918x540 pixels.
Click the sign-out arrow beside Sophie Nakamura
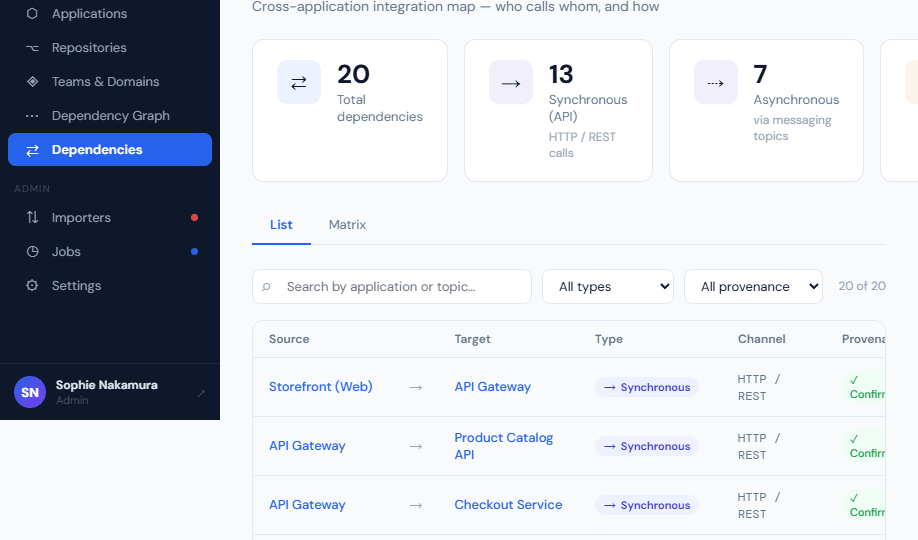tap(201, 393)
